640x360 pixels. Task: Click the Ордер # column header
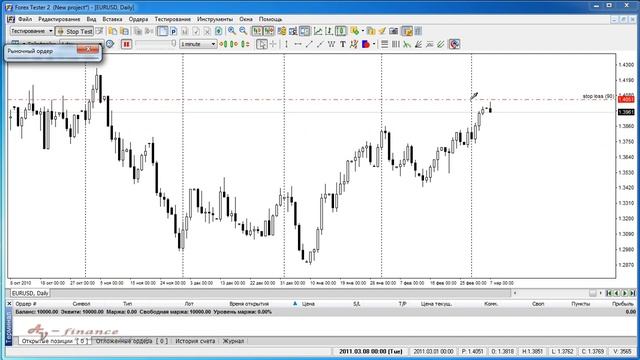point(26,304)
